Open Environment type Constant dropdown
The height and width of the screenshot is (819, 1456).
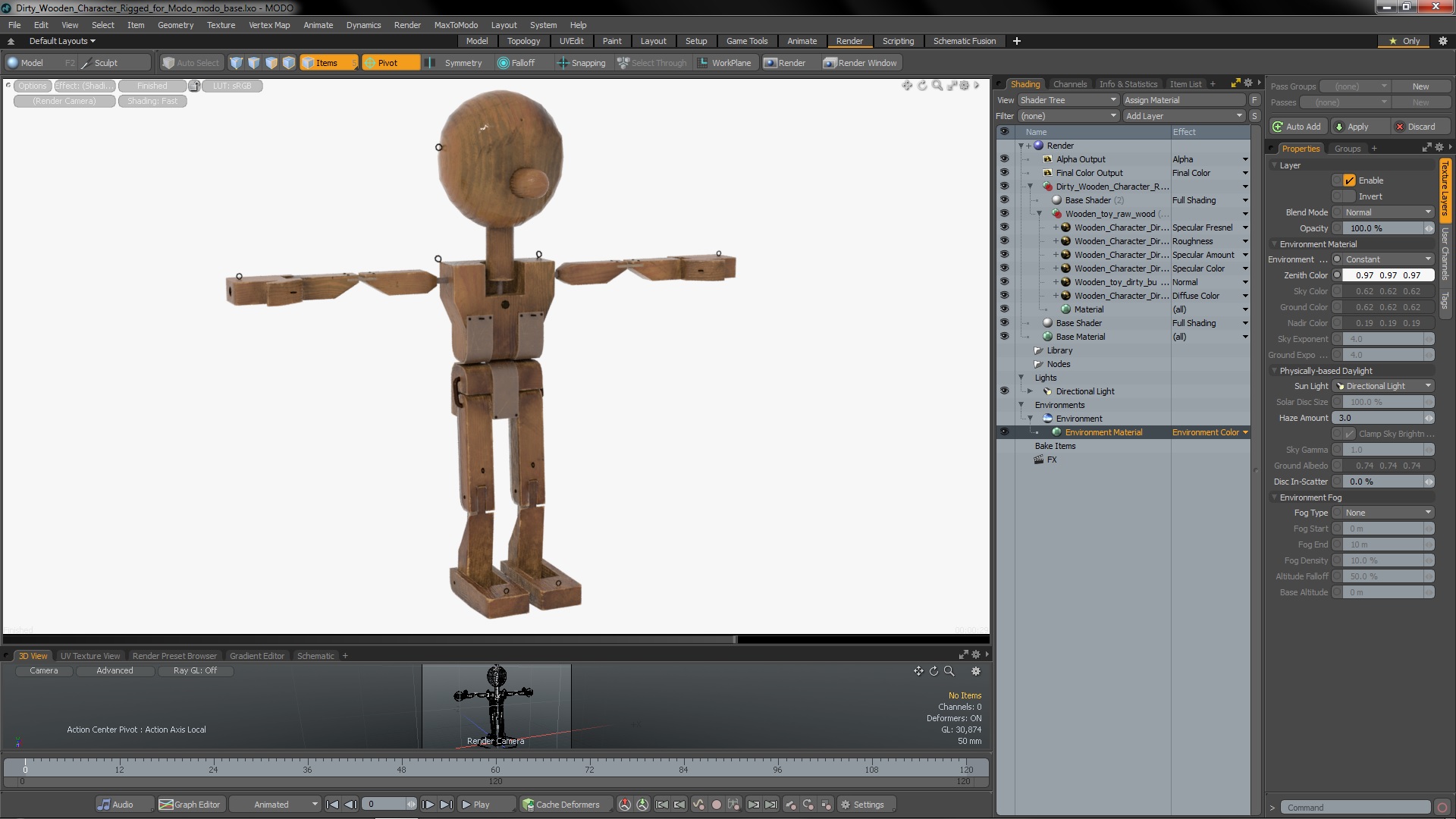tap(1388, 259)
